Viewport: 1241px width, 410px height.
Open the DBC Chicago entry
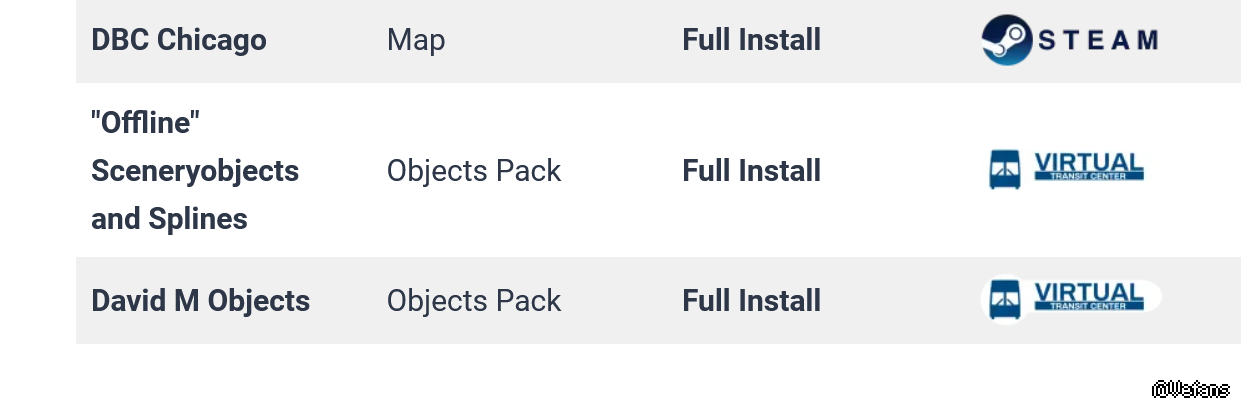coord(179,40)
